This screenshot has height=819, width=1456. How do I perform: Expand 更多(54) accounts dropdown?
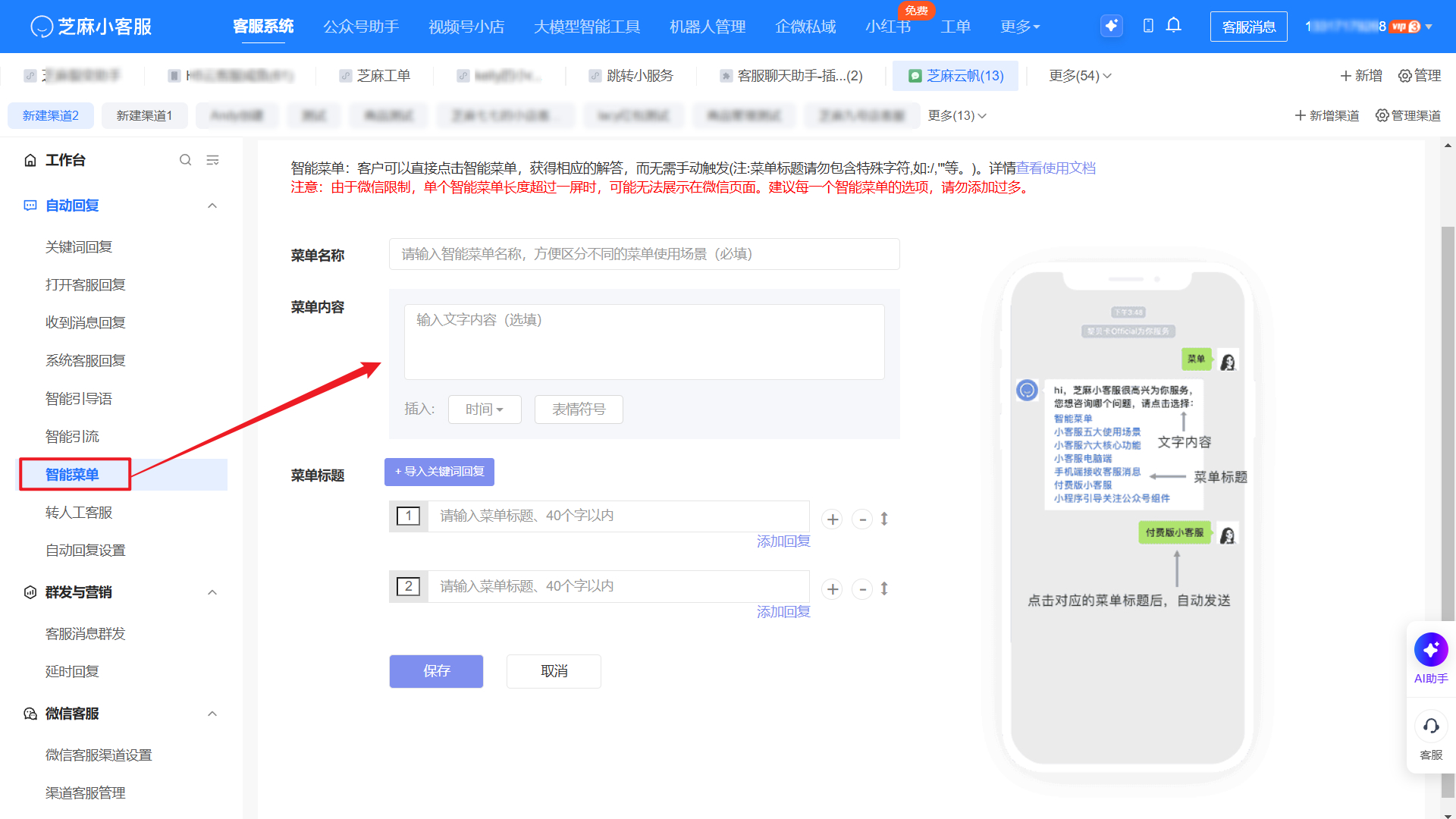click(x=1080, y=76)
